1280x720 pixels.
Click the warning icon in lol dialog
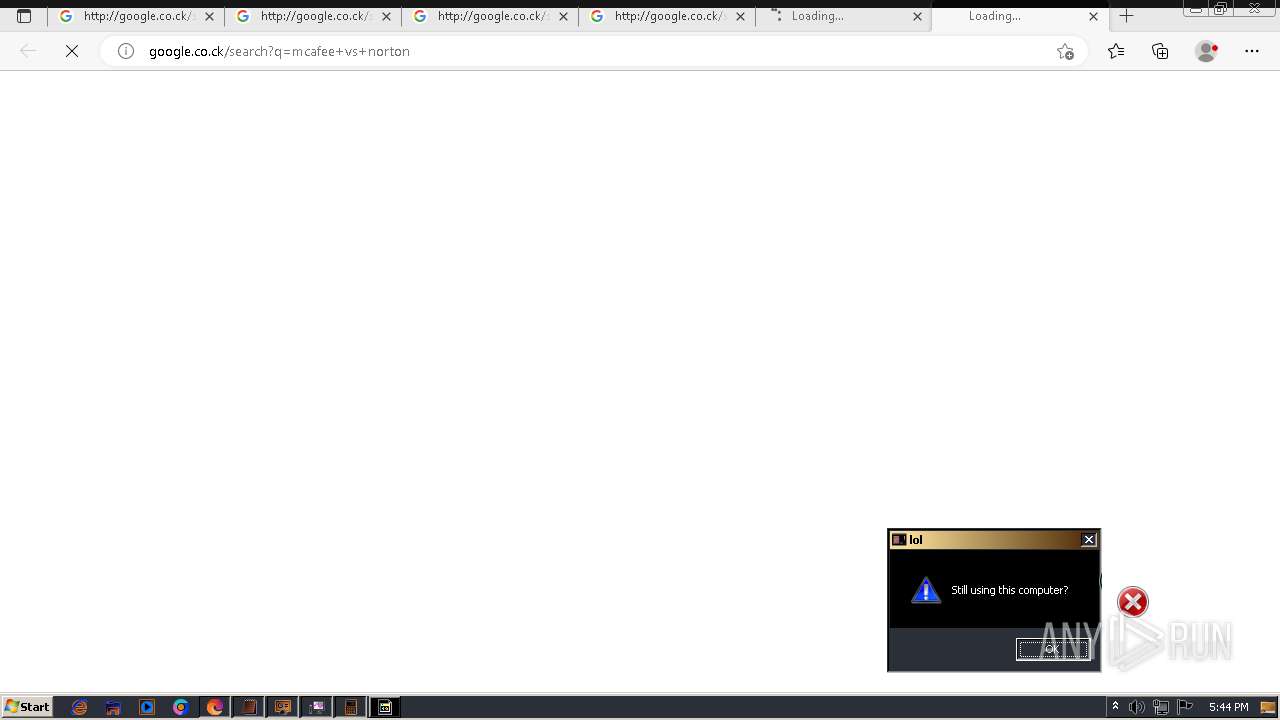[x=926, y=590]
